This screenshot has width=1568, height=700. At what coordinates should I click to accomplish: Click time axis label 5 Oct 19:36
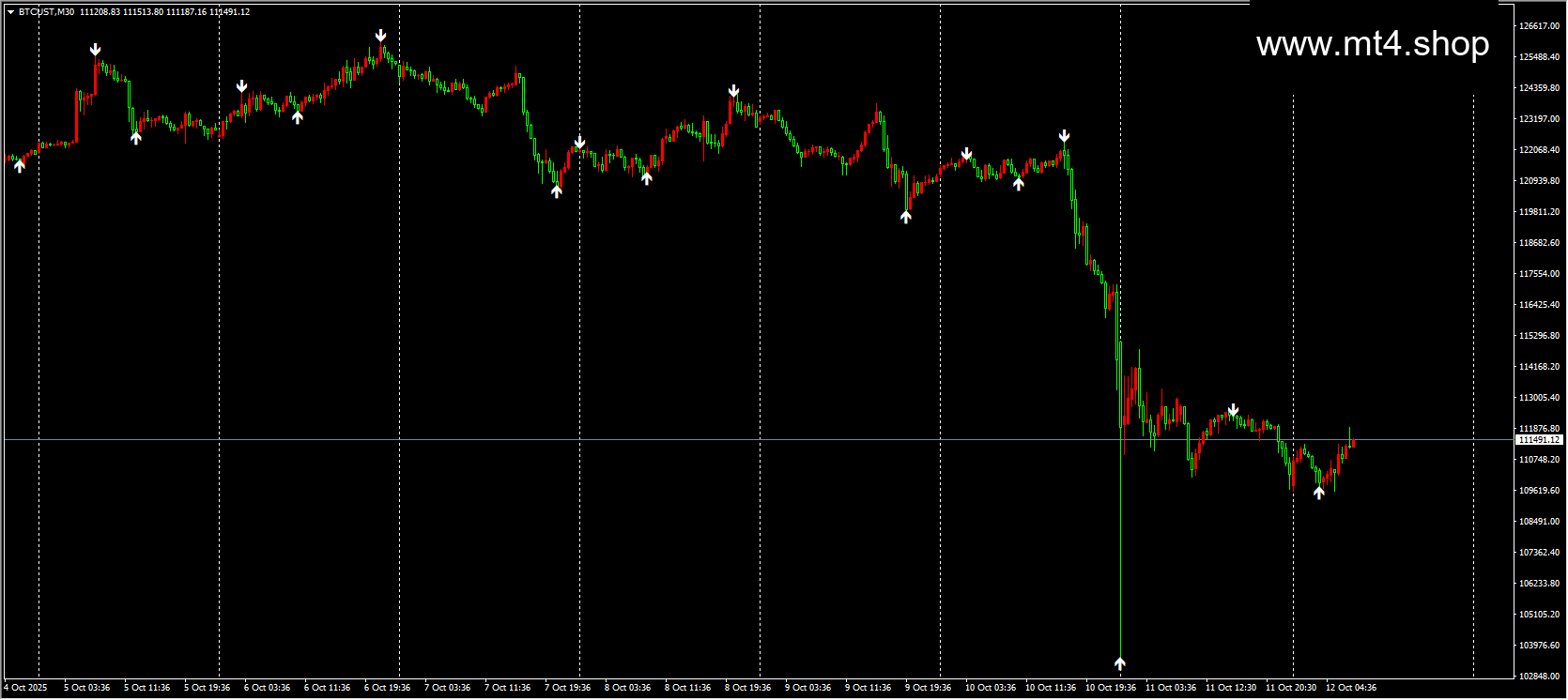pyautogui.click(x=208, y=688)
